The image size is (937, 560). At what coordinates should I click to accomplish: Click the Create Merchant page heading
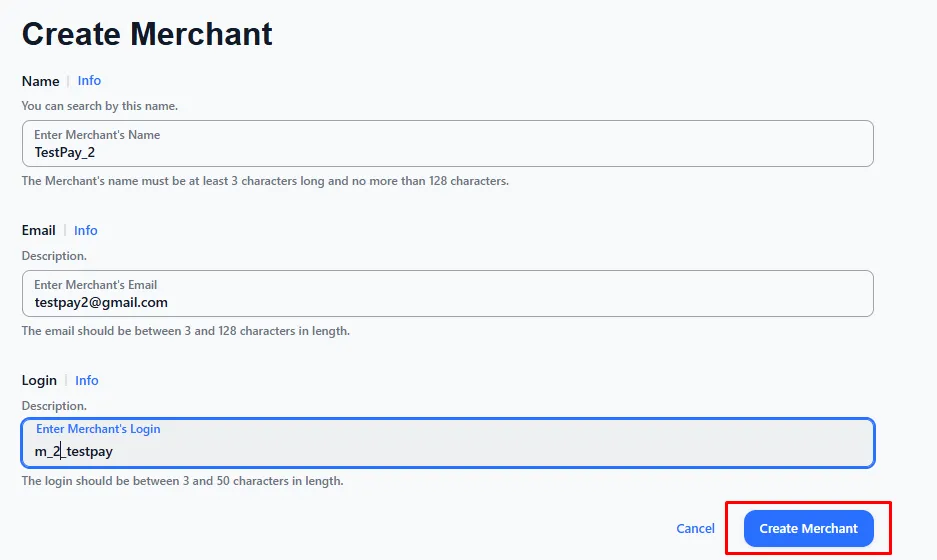click(147, 34)
